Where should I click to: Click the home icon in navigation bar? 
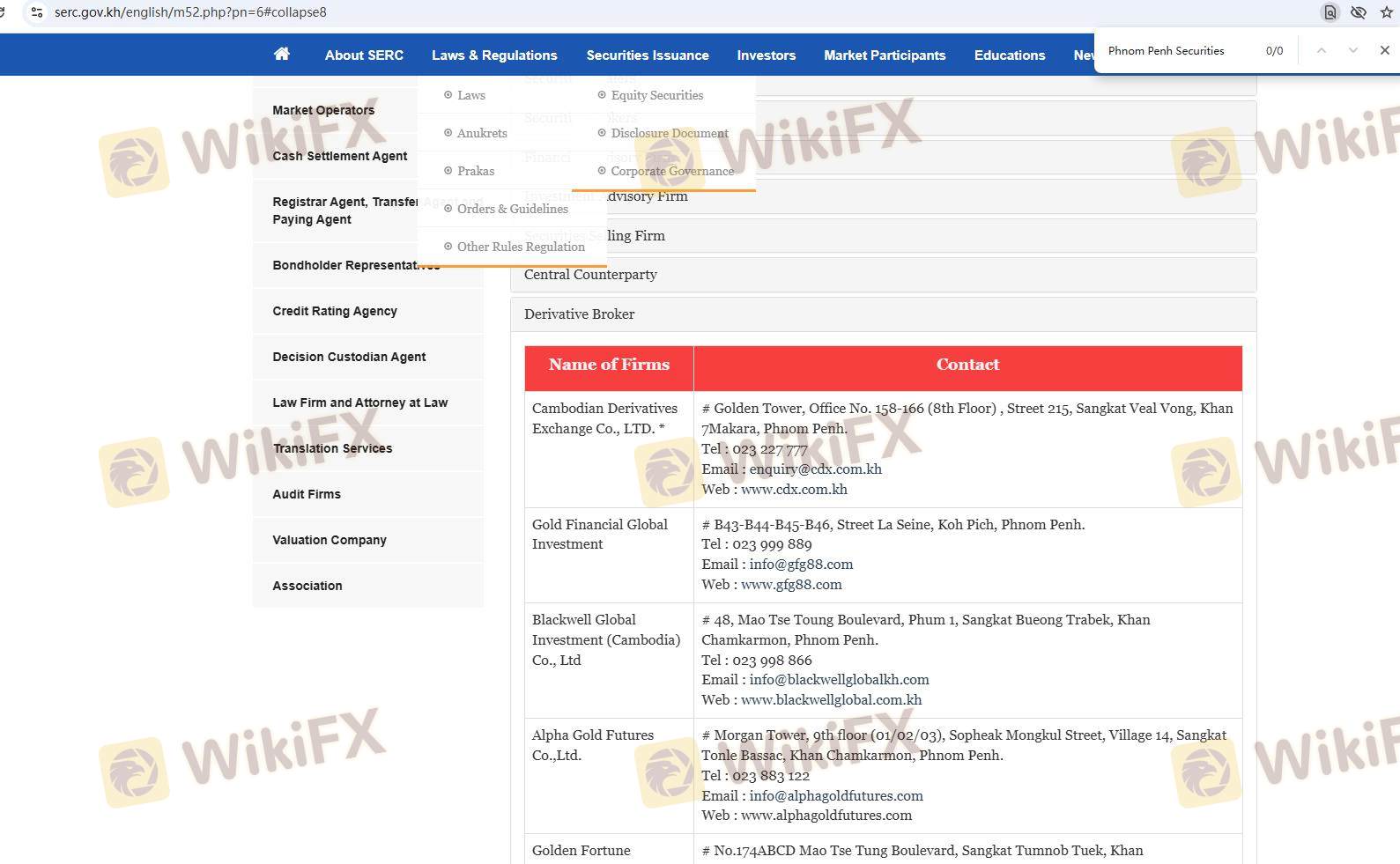[281, 55]
